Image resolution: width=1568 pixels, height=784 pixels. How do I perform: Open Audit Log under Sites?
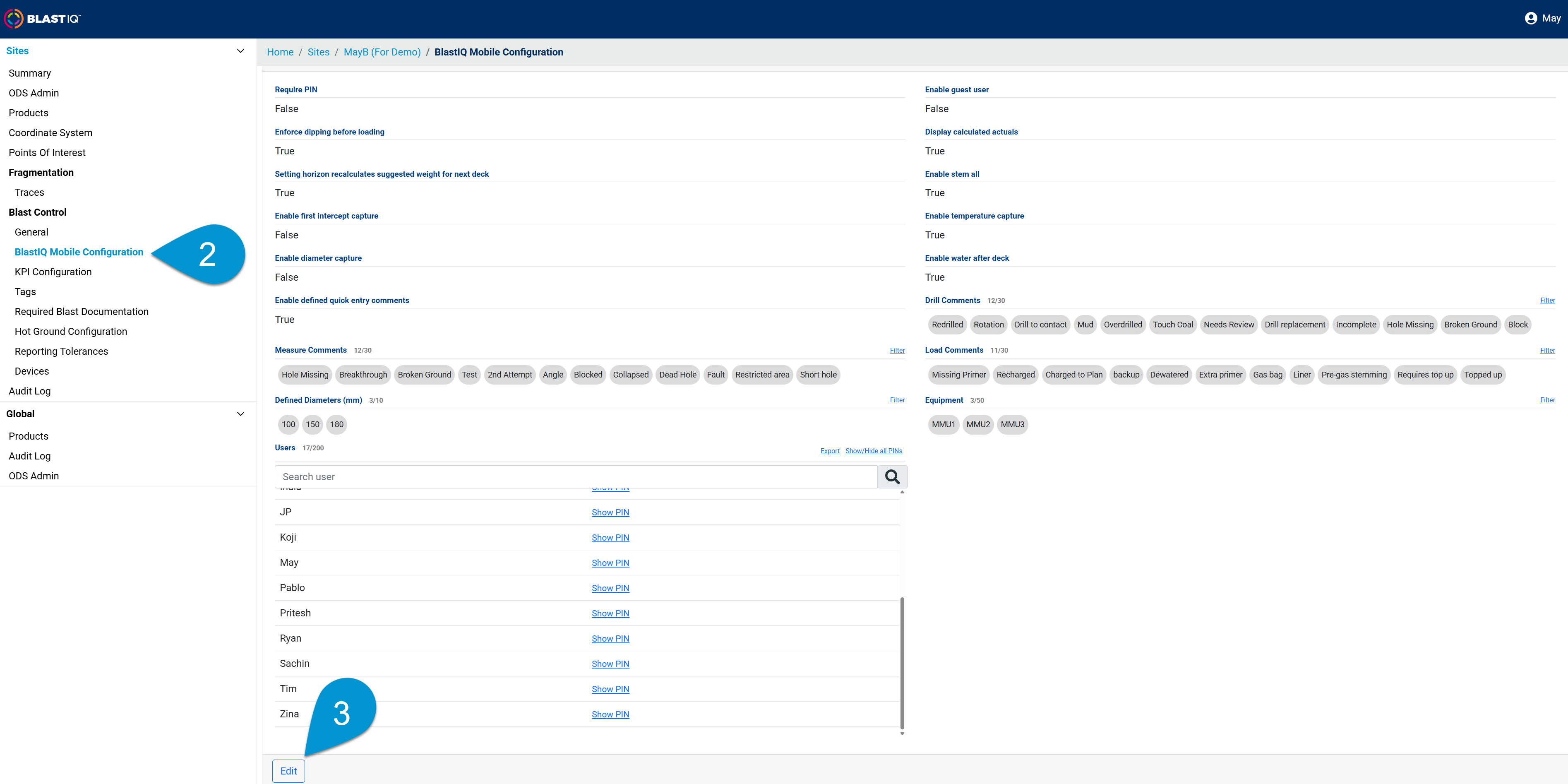point(30,392)
